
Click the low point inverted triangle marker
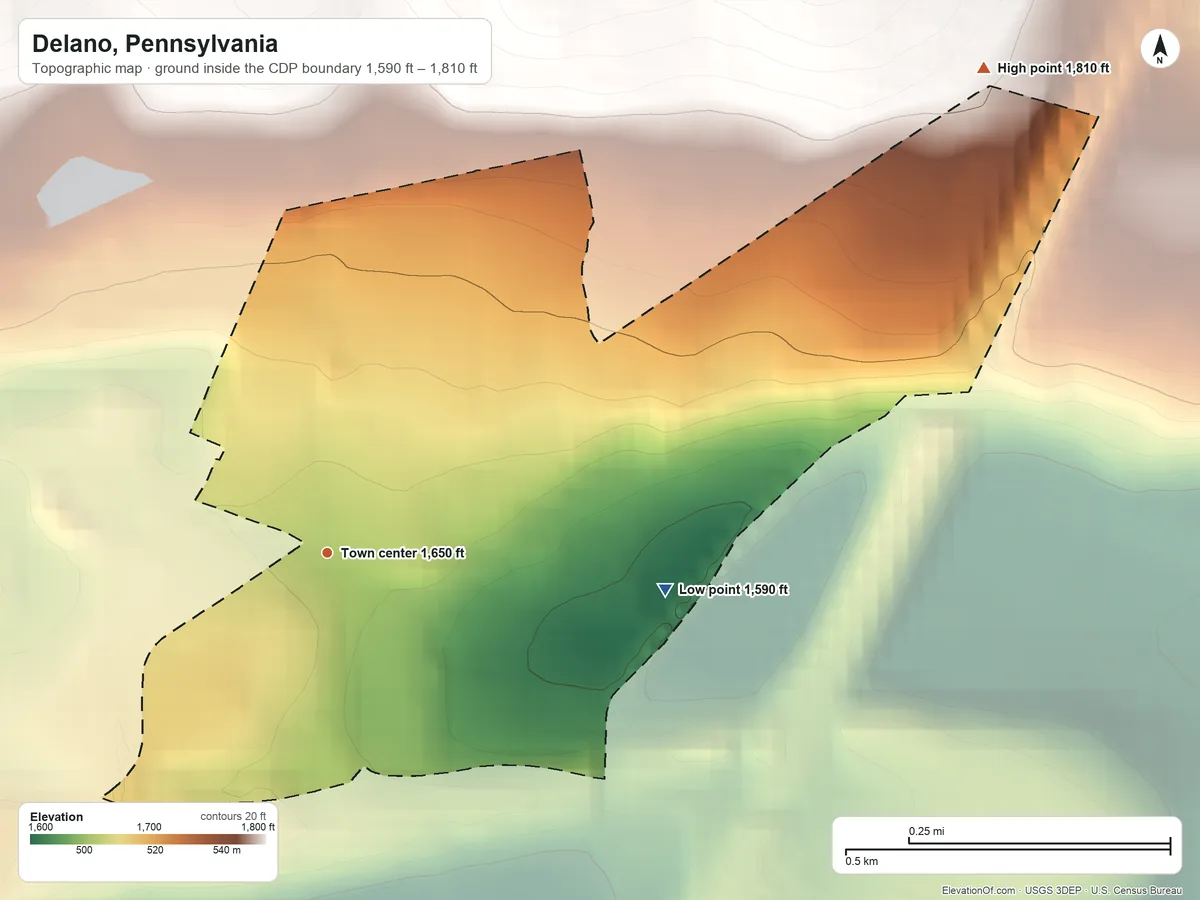664,590
